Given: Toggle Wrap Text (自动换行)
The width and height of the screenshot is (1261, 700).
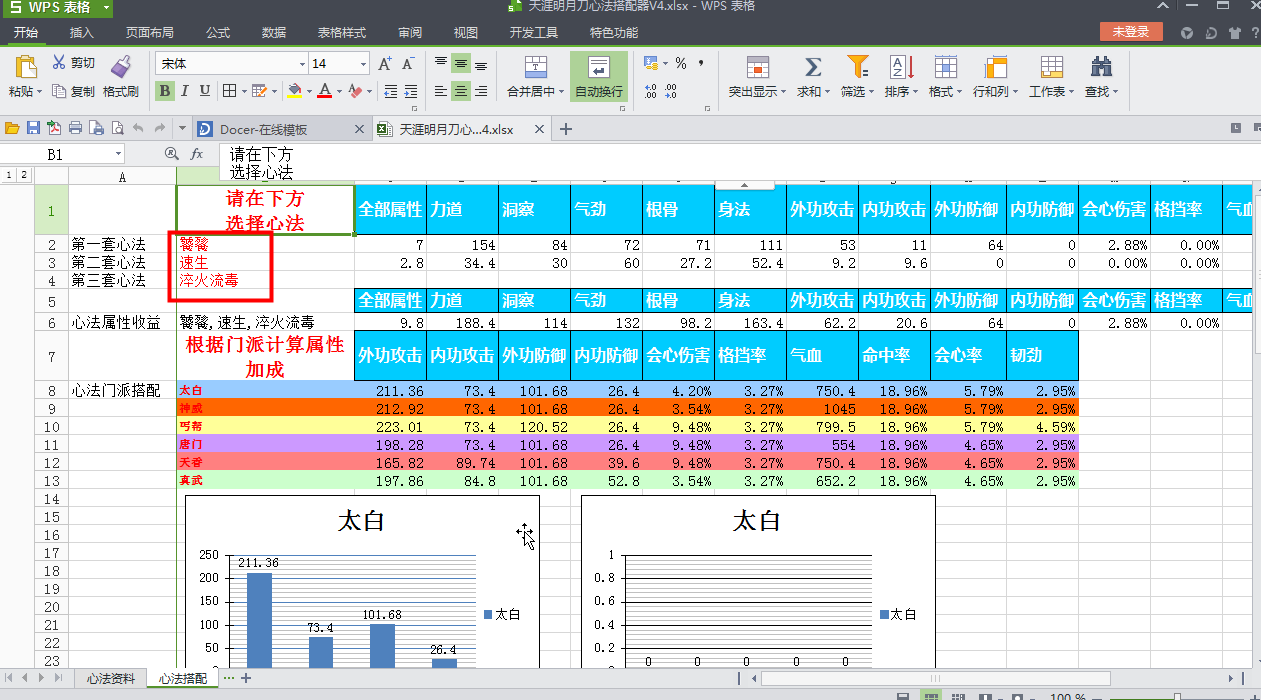Looking at the screenshot, I should point(598,76).
